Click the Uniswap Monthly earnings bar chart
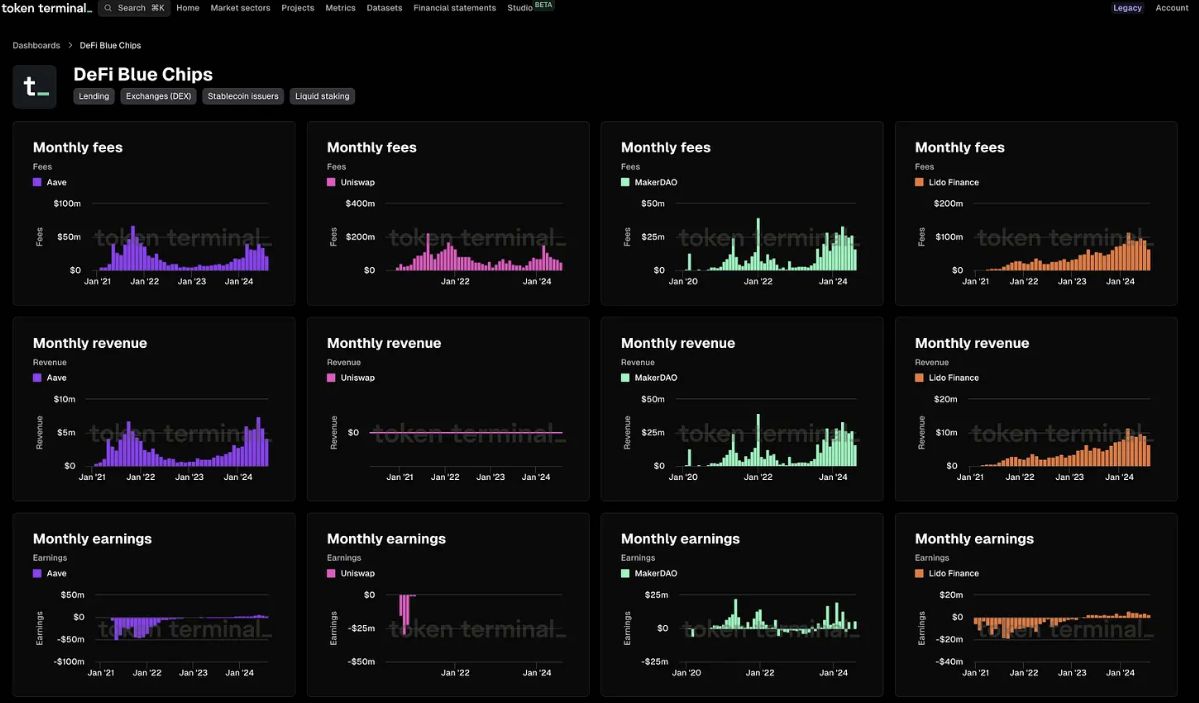The image size is (1199, 703). coord(474,629)
